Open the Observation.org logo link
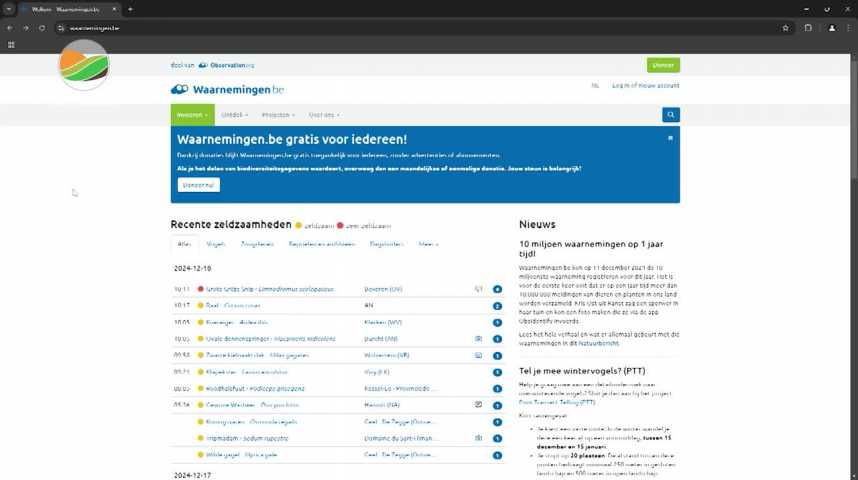This screenshot has width=858, height=480. 226,65
